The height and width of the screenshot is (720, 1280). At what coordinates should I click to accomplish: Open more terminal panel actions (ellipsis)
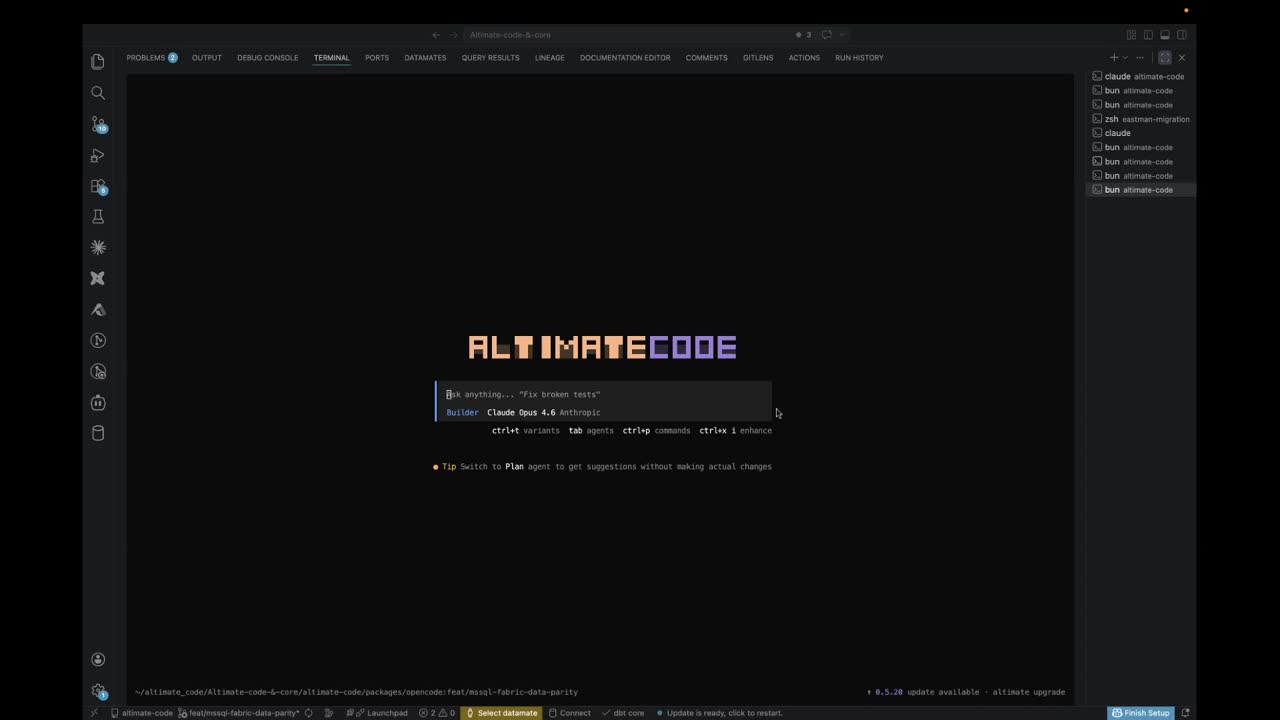(x=1139, y=58)
